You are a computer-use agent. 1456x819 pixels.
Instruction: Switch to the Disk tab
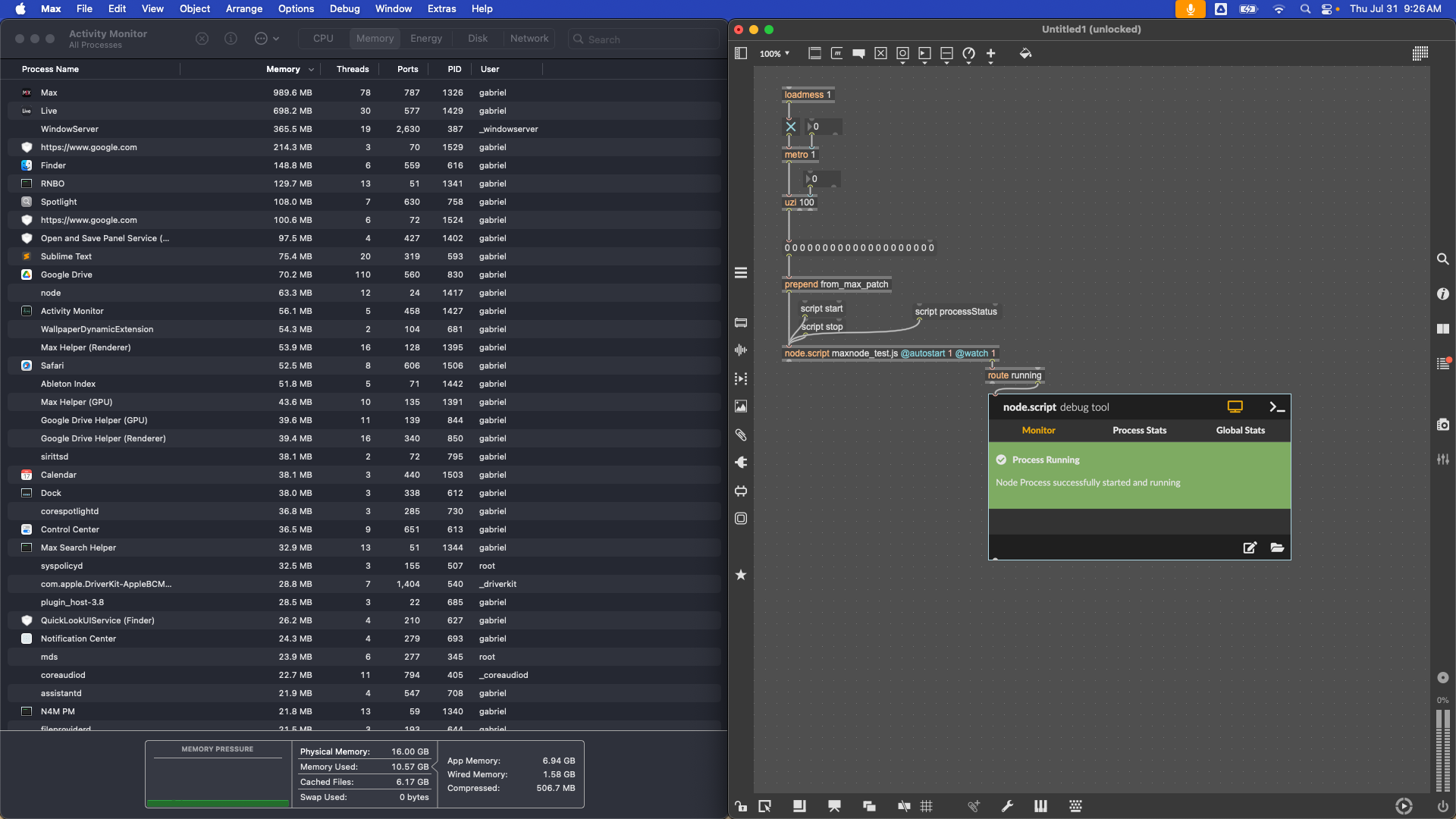[478, 39]
